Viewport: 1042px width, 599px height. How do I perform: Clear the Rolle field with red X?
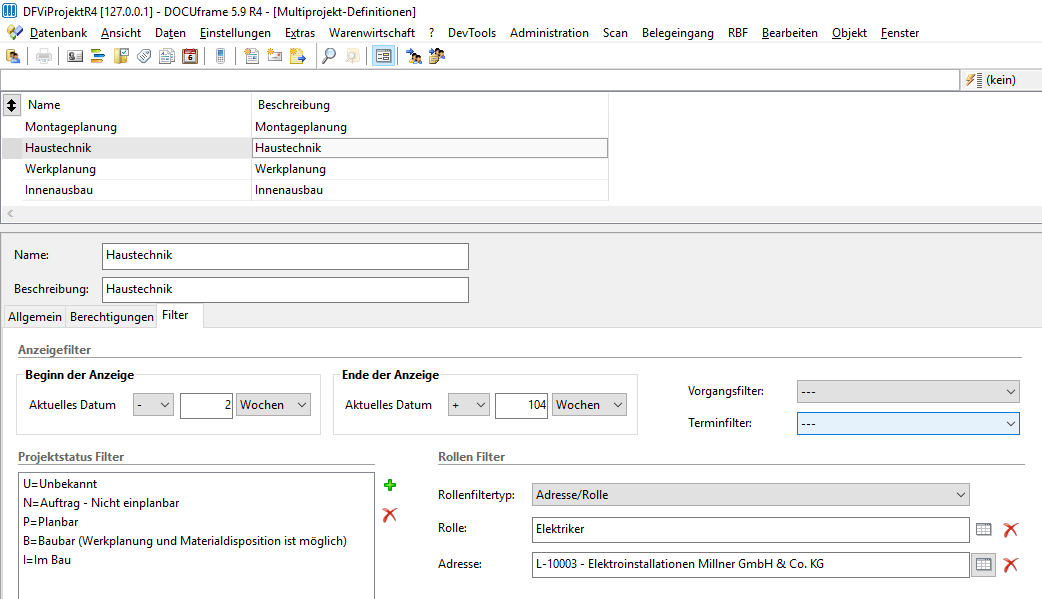tap(1011, 530)
